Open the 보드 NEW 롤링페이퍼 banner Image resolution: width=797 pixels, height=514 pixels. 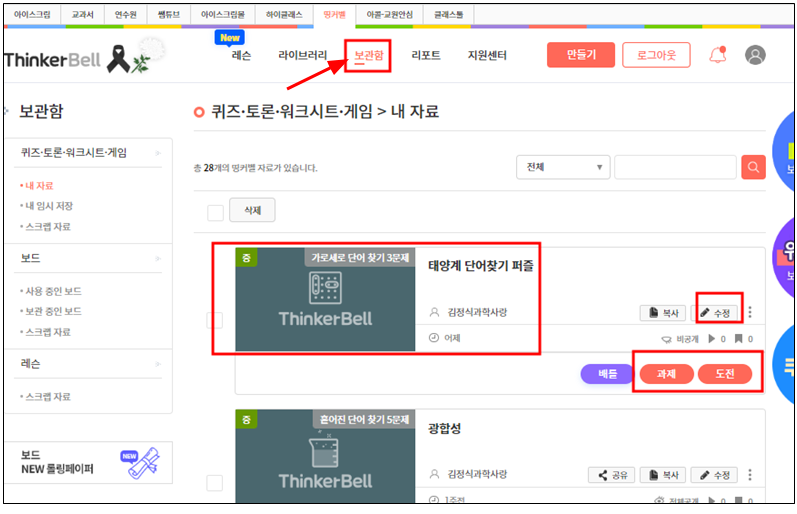click(x=88, y=462)
